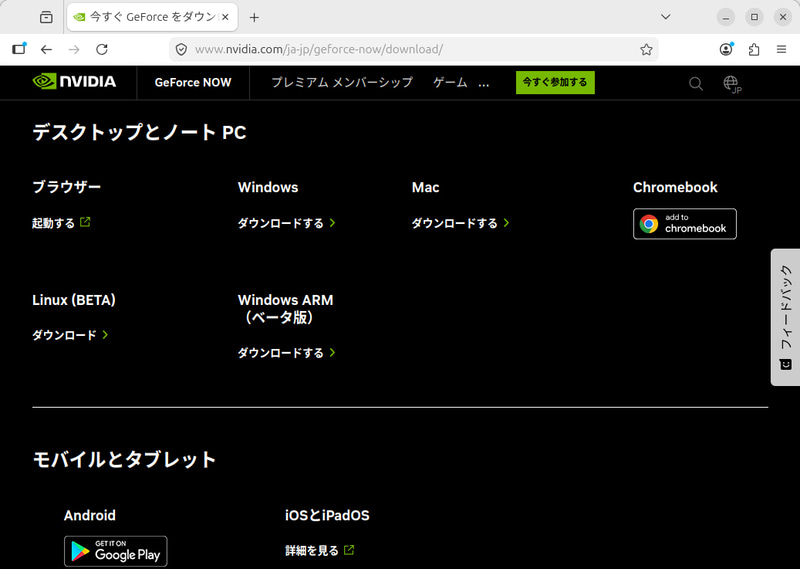Open the sidebar toggle icon
This screenshot has height=569, width=800.
tap(19, 49)
